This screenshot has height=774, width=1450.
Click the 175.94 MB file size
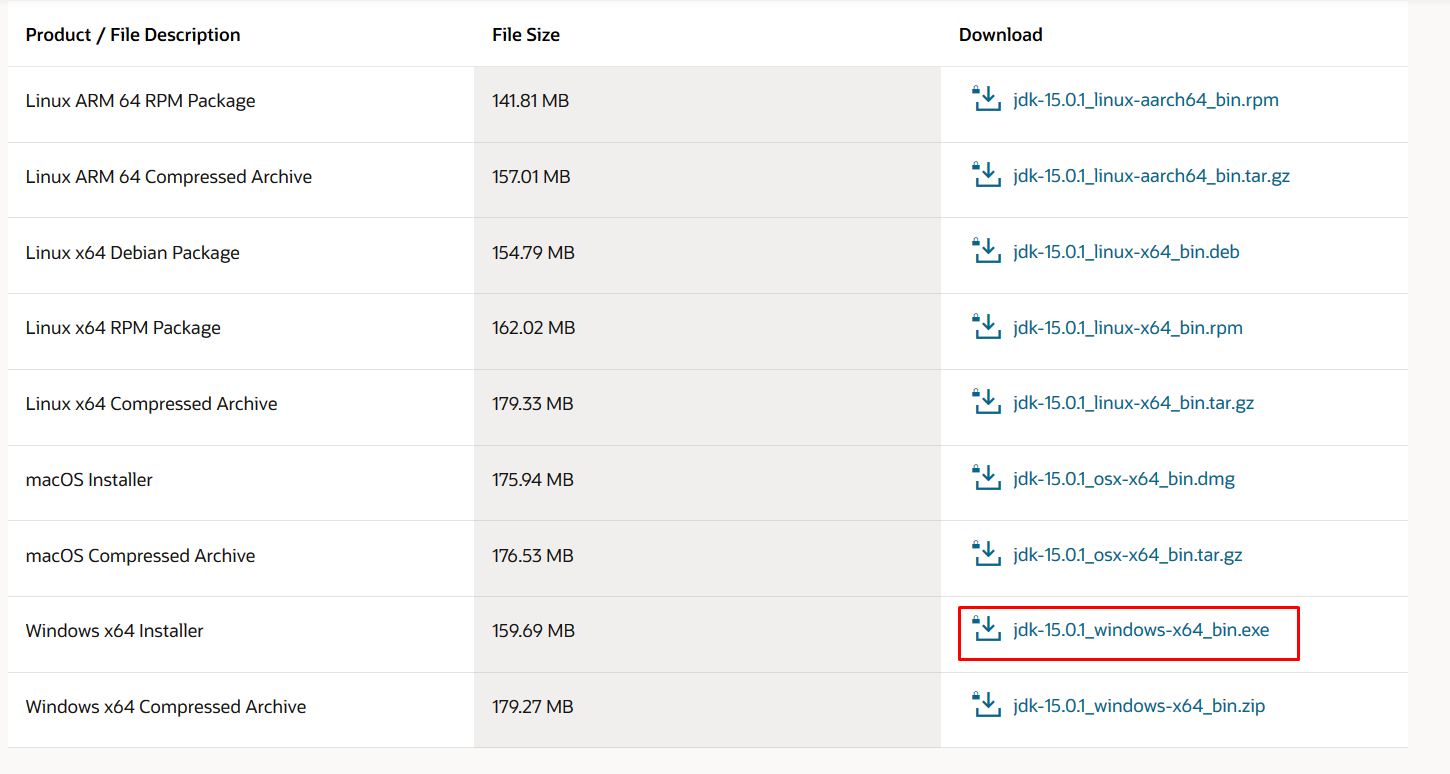533,480
